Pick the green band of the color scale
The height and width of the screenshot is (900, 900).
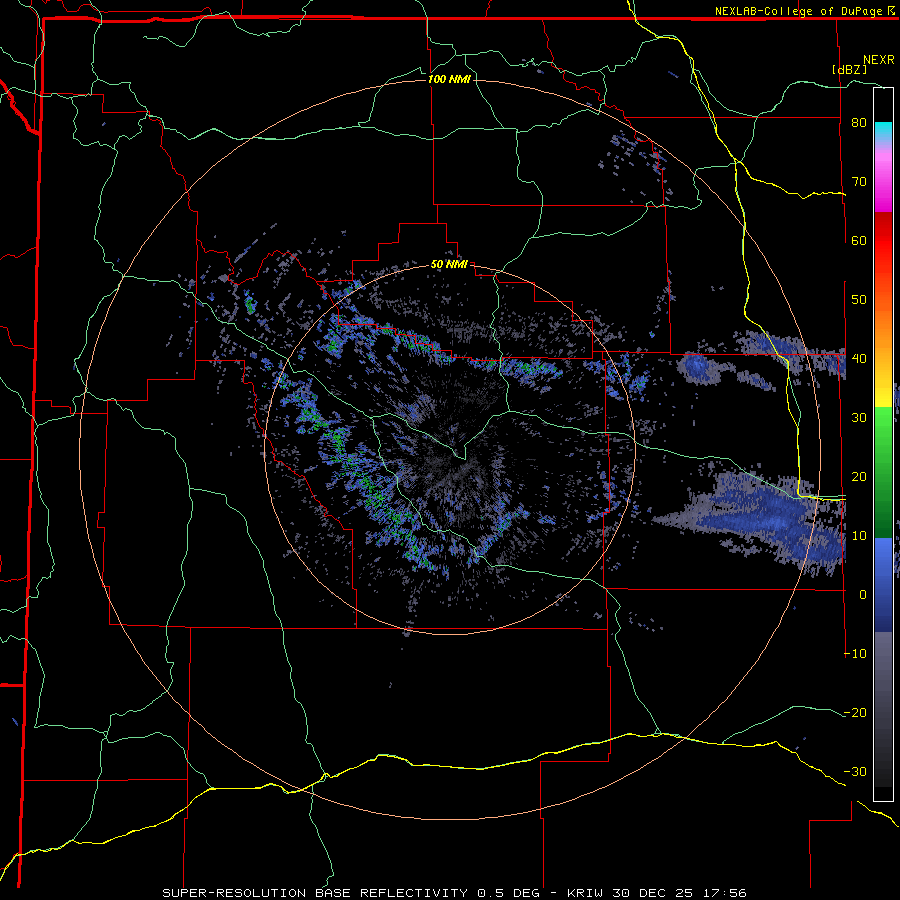click(x=883, y=472)
